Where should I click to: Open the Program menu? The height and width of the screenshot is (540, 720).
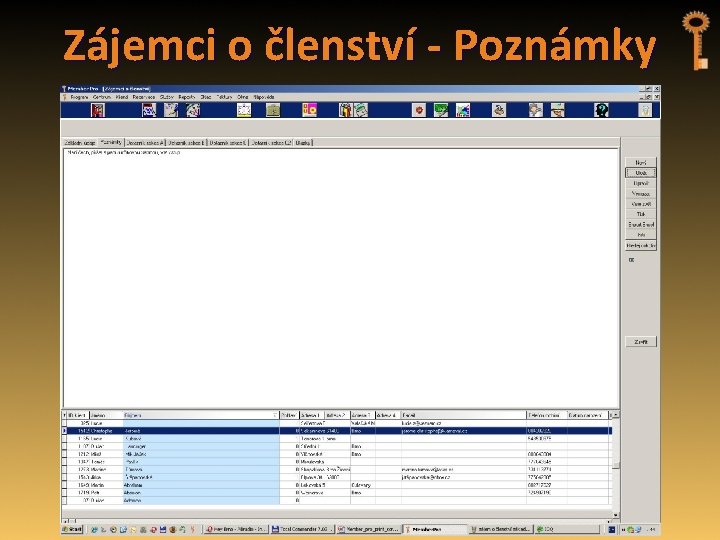[79, 97]
